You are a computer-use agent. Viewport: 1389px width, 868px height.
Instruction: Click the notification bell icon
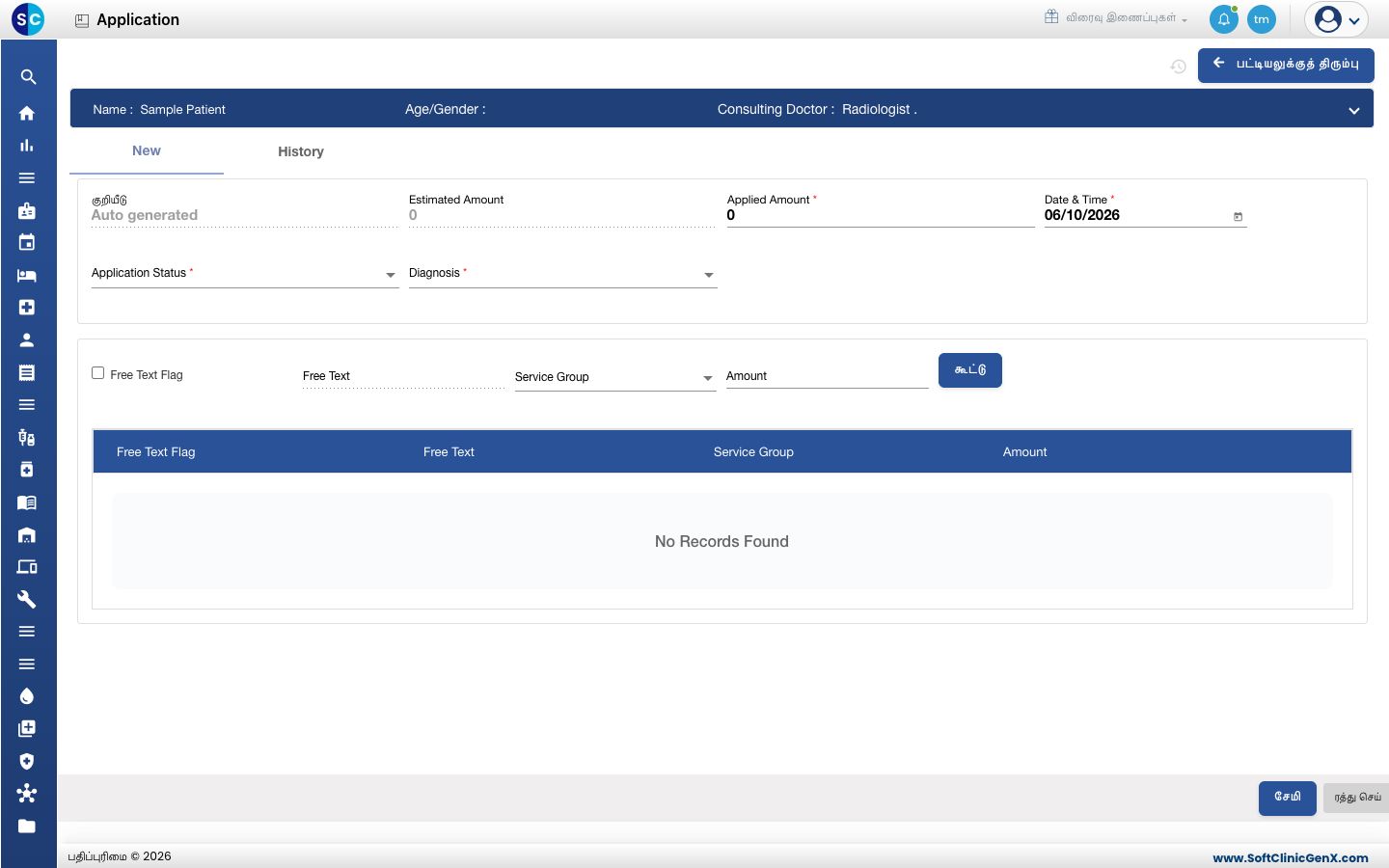pyautogui.click(x=1223, y=19)
